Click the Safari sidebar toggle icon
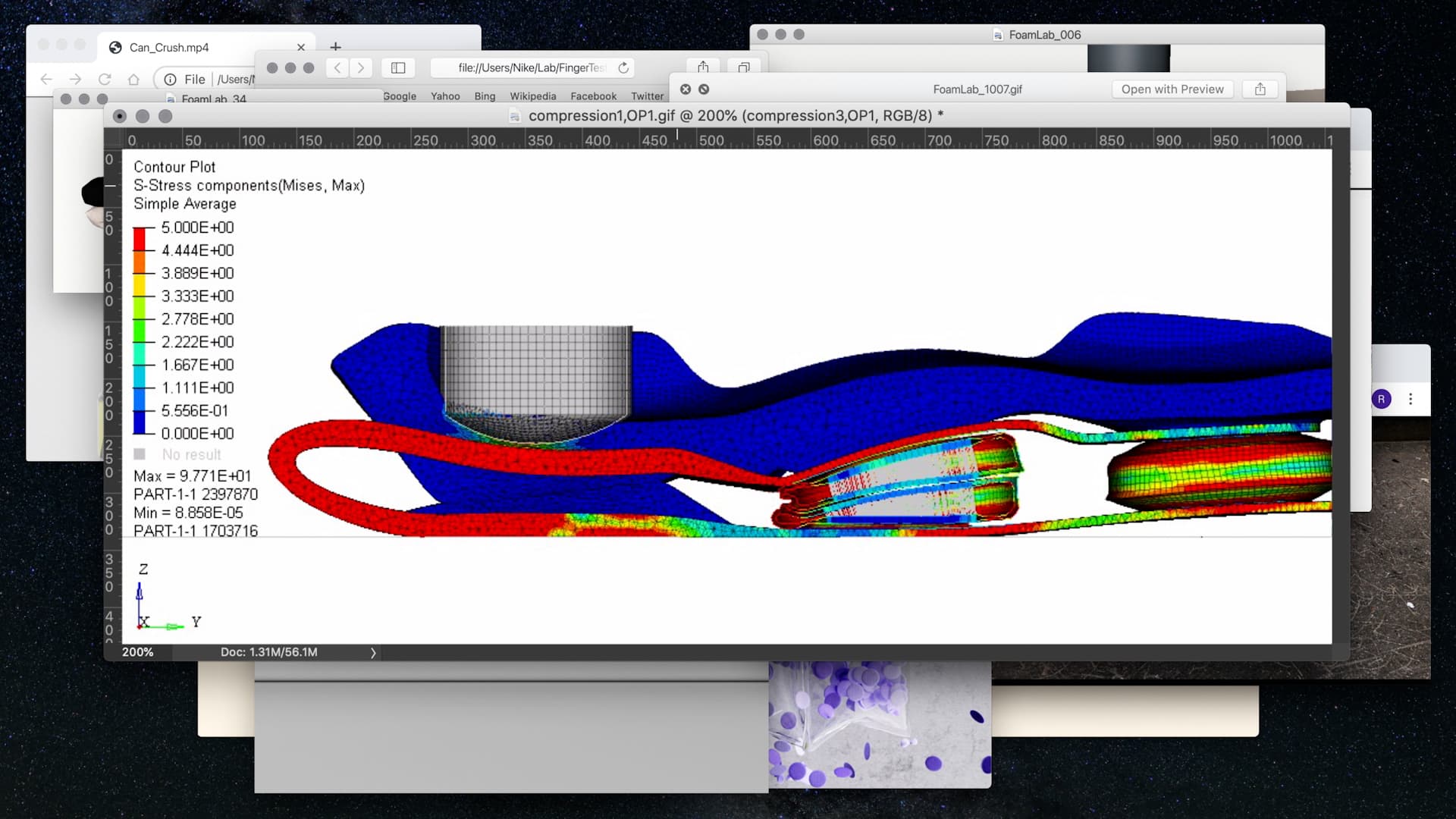 click(398, 67)
